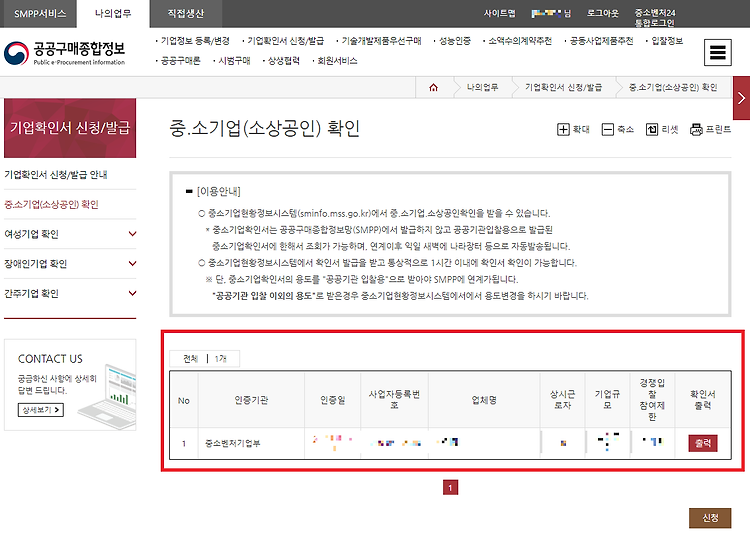
Task: Open 소액수의계약추천 menu
Action: click(x=520, y=41)
